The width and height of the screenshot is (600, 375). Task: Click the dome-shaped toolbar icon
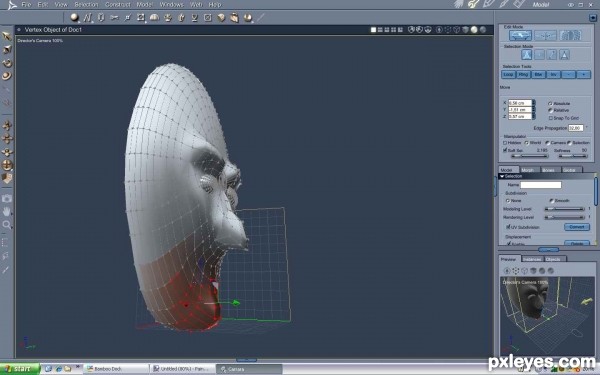154,18
